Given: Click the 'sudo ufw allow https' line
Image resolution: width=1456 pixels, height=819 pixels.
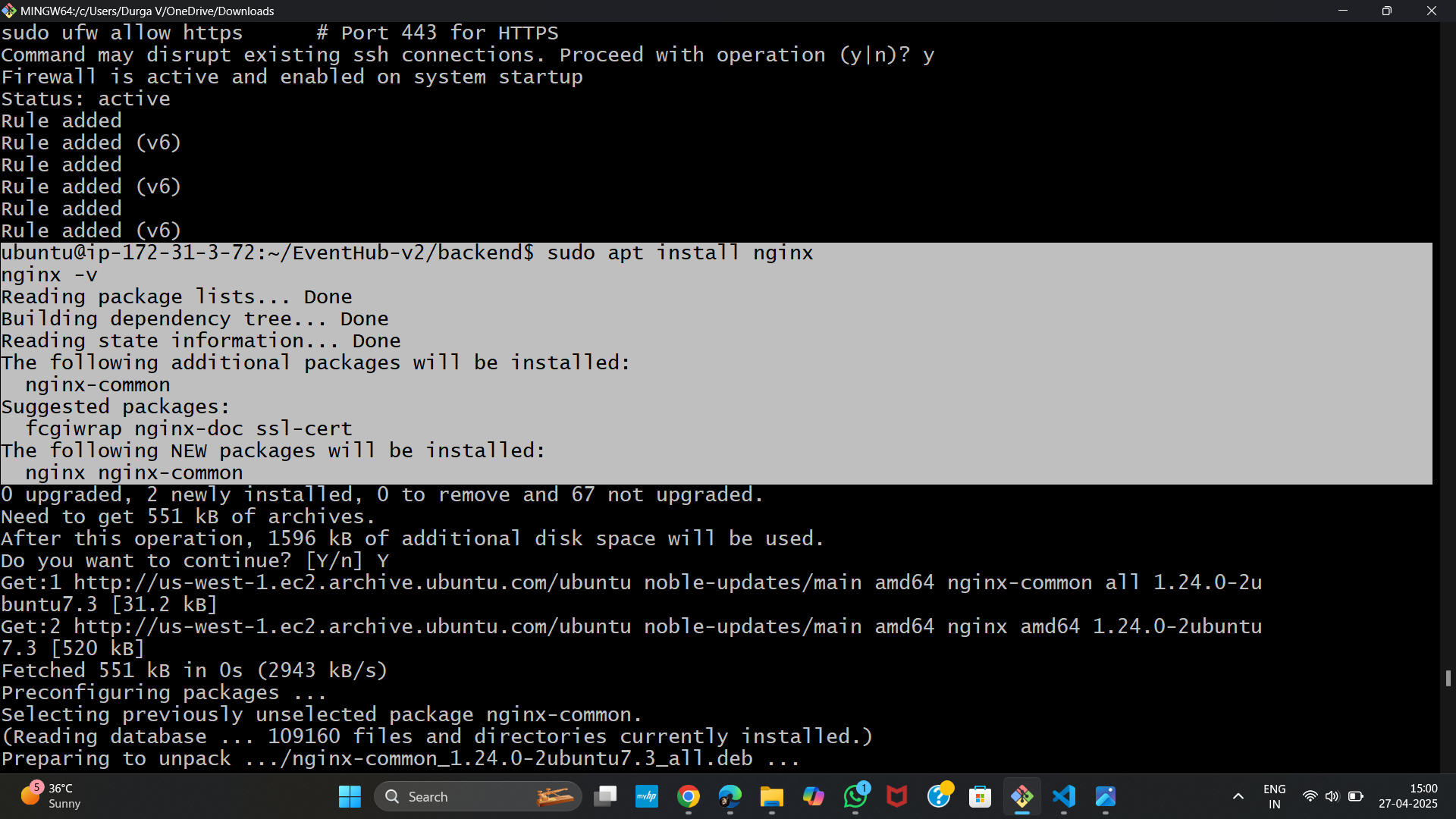Looking at the screenshot, I should (280, 33).
